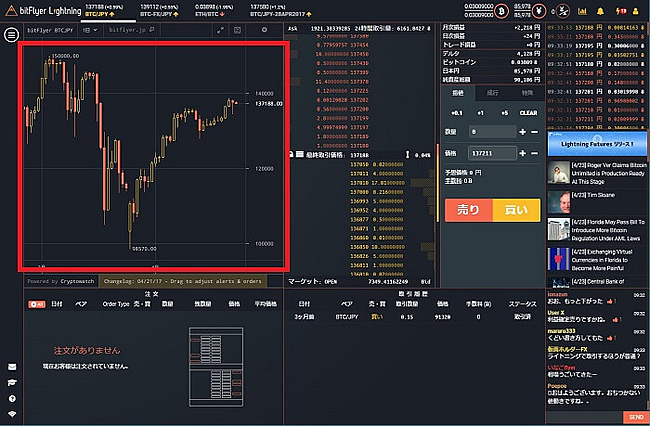
Task: Open the Powered by Cryptowatch link
Action: point(61,281)
